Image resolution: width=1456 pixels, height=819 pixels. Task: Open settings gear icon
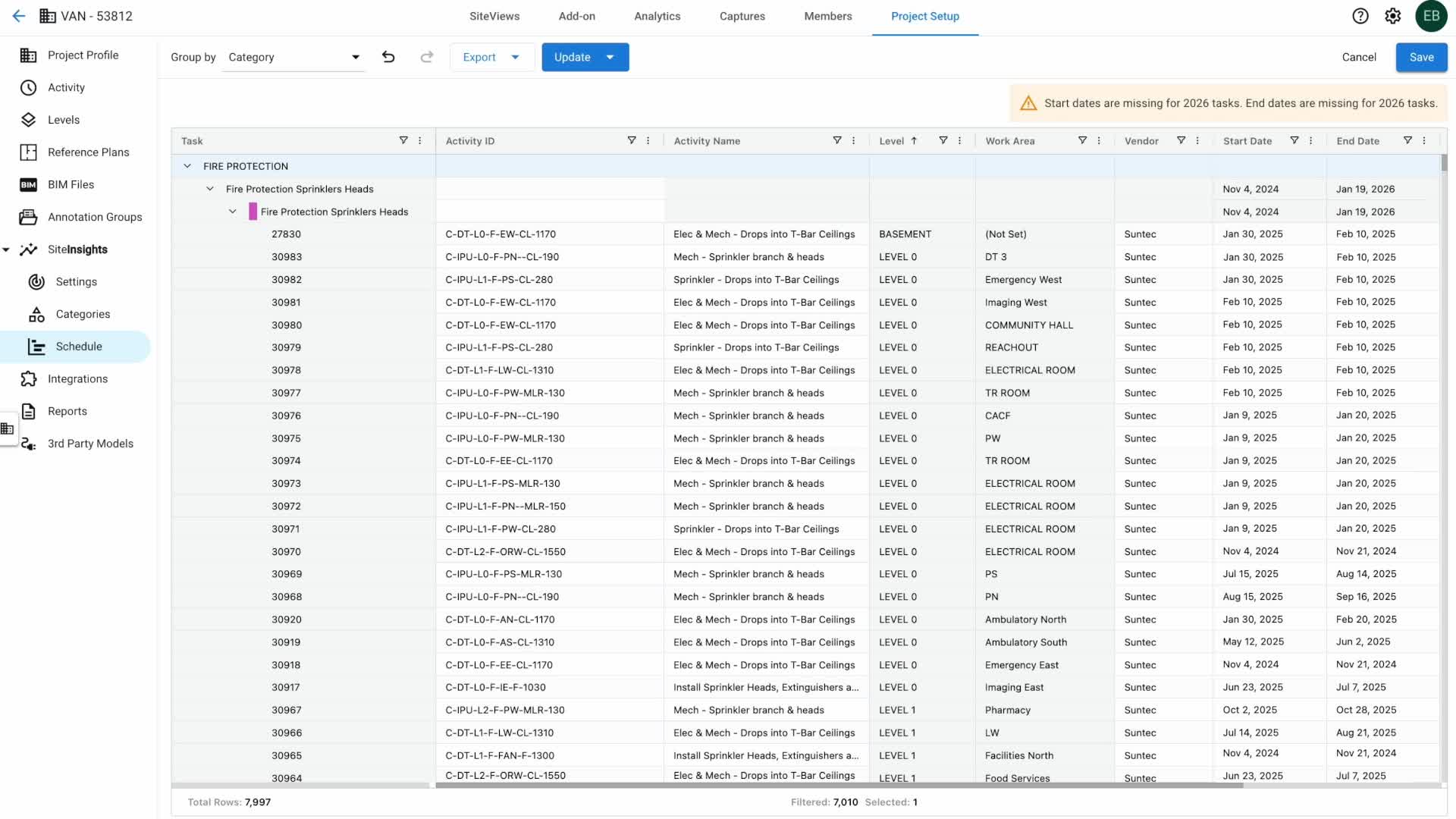click(x=1393, y=16)
